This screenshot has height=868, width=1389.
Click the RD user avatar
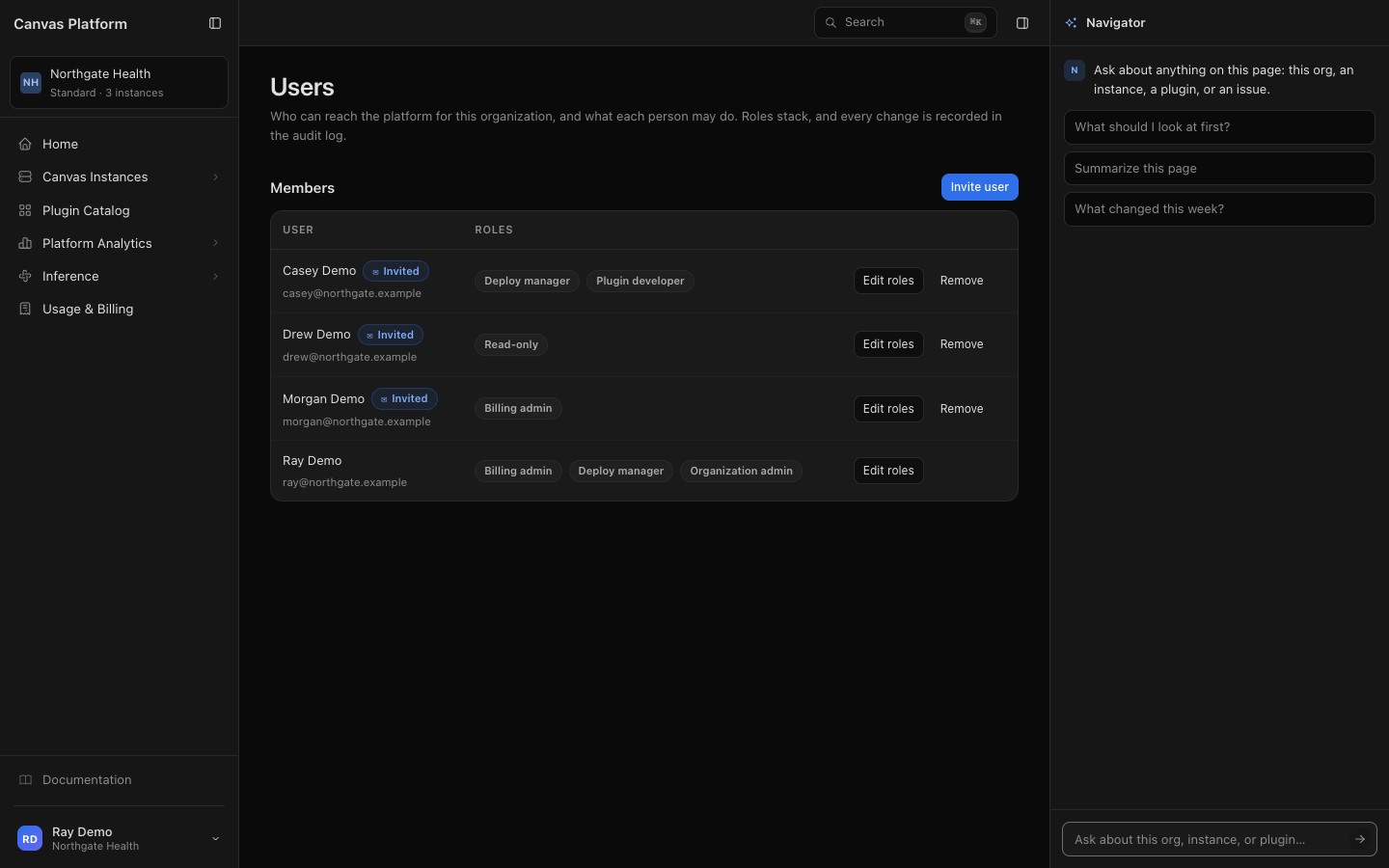(30, 839)
